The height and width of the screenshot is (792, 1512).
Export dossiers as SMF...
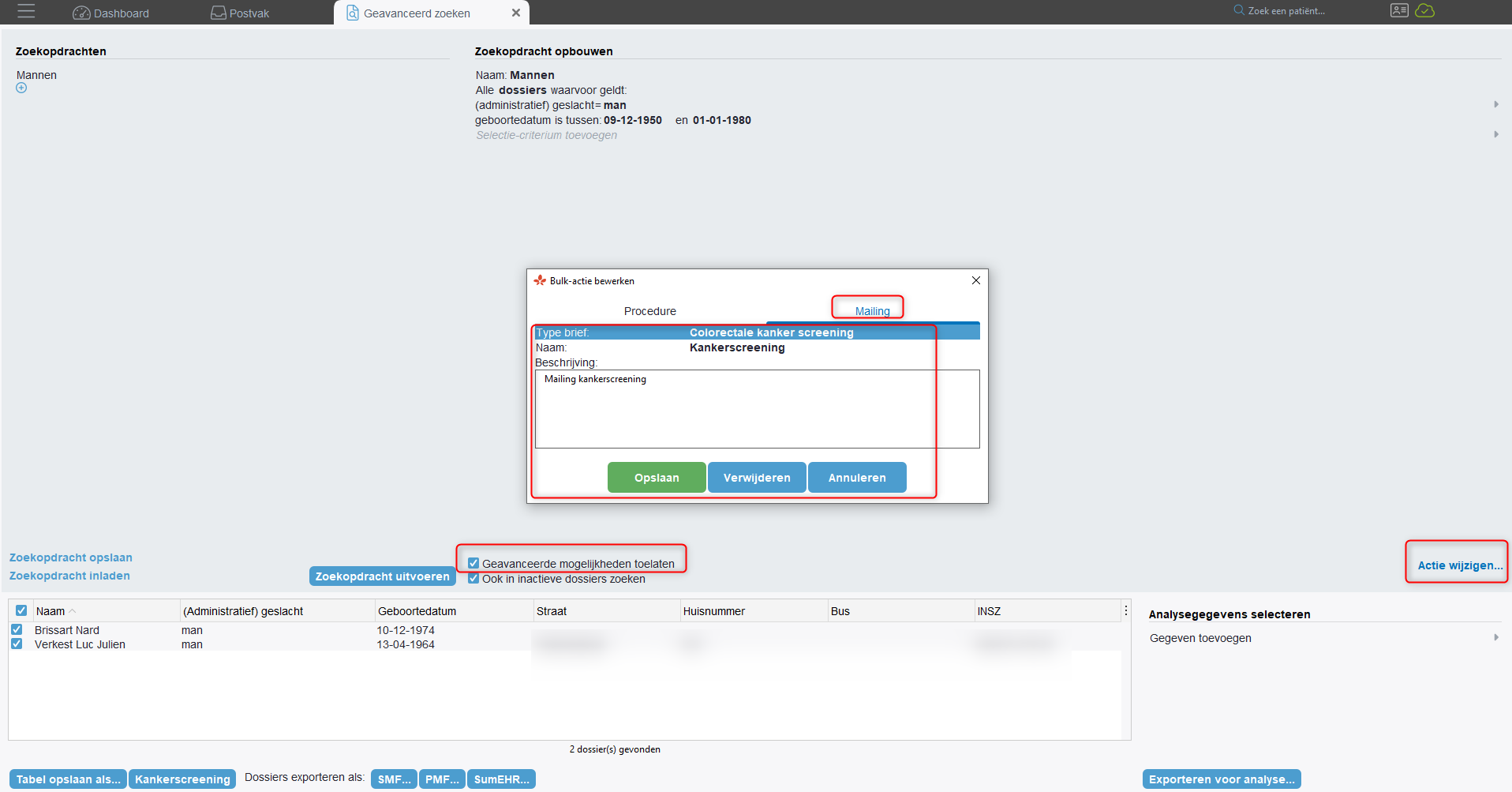pos(394,779)
